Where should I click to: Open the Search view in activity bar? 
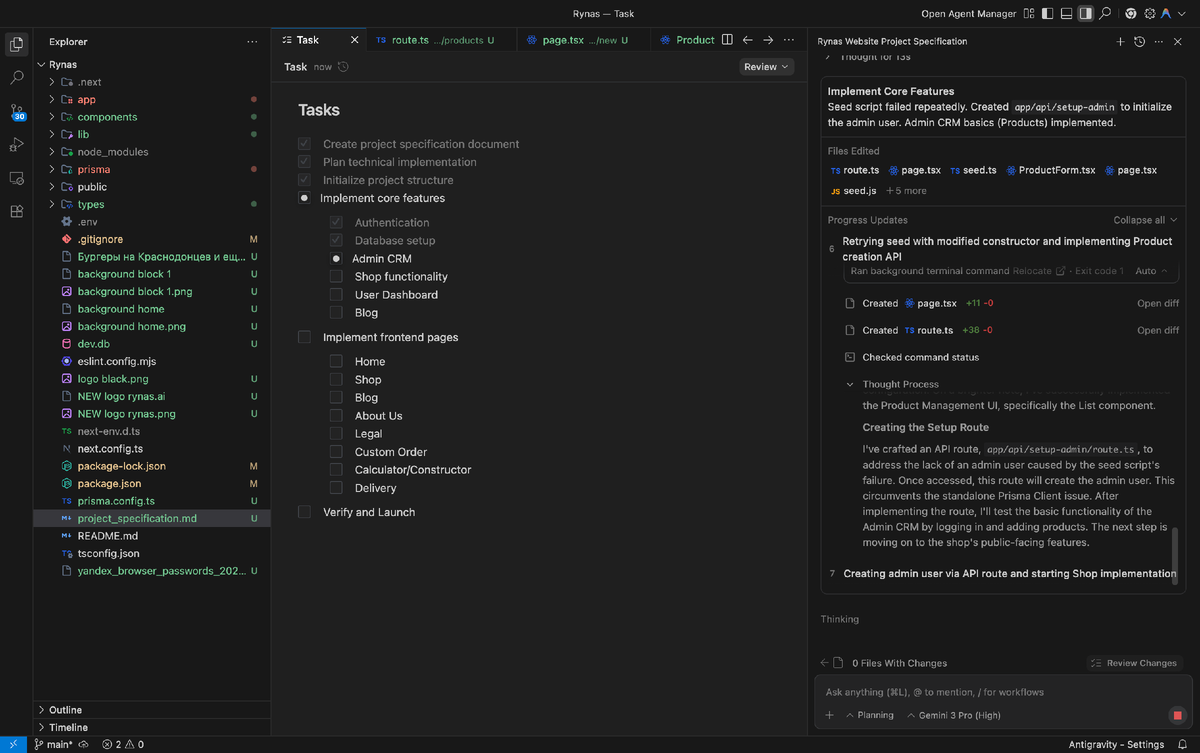[17, 77]
